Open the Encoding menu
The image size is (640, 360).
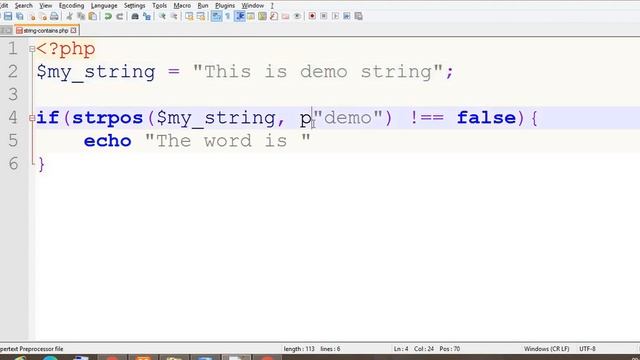tap(71, 6)
